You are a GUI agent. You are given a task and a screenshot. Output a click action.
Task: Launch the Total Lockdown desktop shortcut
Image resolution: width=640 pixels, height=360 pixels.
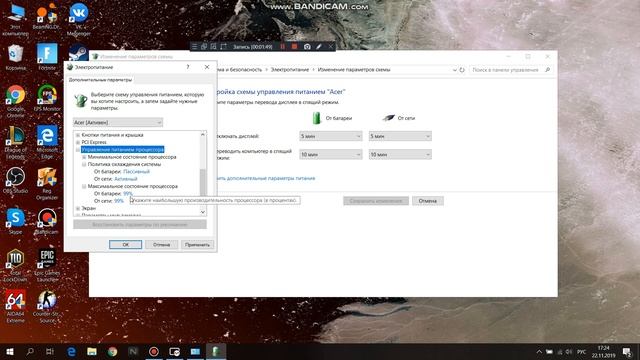[x=16, y=265]
